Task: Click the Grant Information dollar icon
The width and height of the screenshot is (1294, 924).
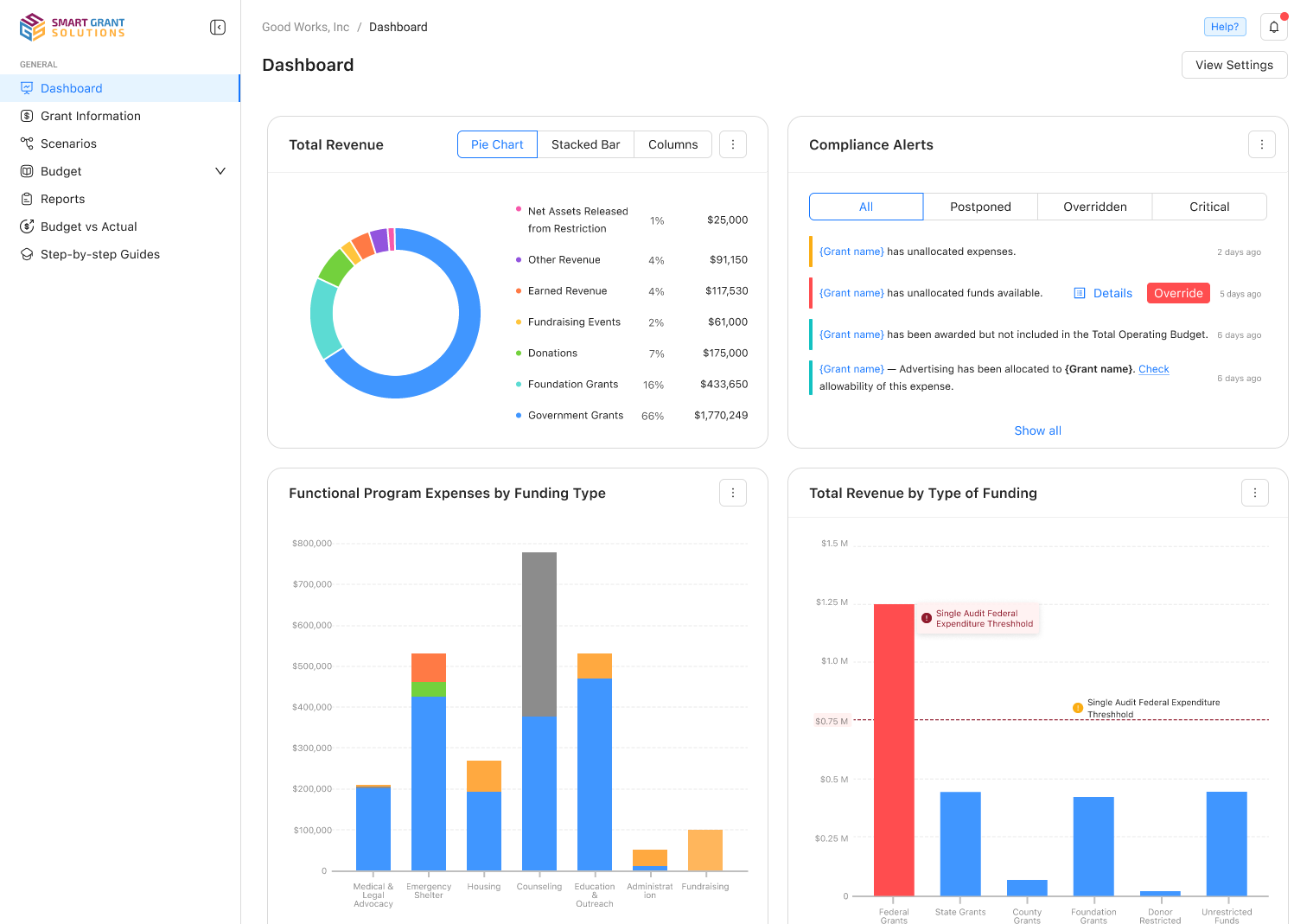Action: (x=27, y=116)
